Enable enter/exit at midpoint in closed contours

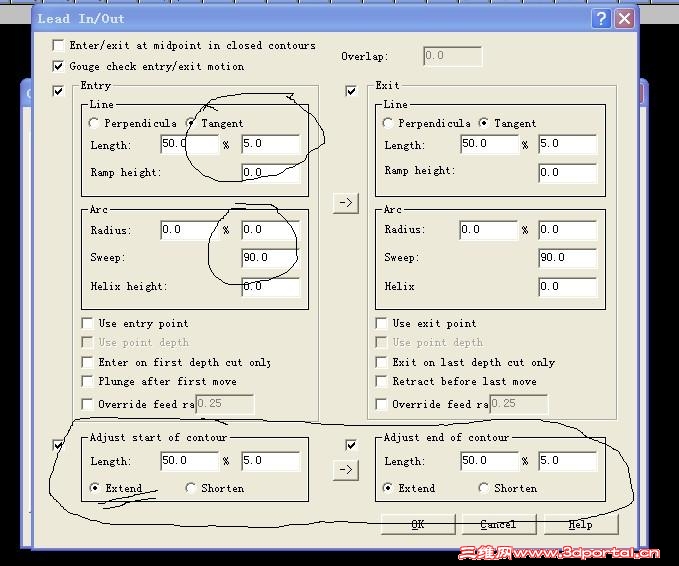tap(58, 45)
